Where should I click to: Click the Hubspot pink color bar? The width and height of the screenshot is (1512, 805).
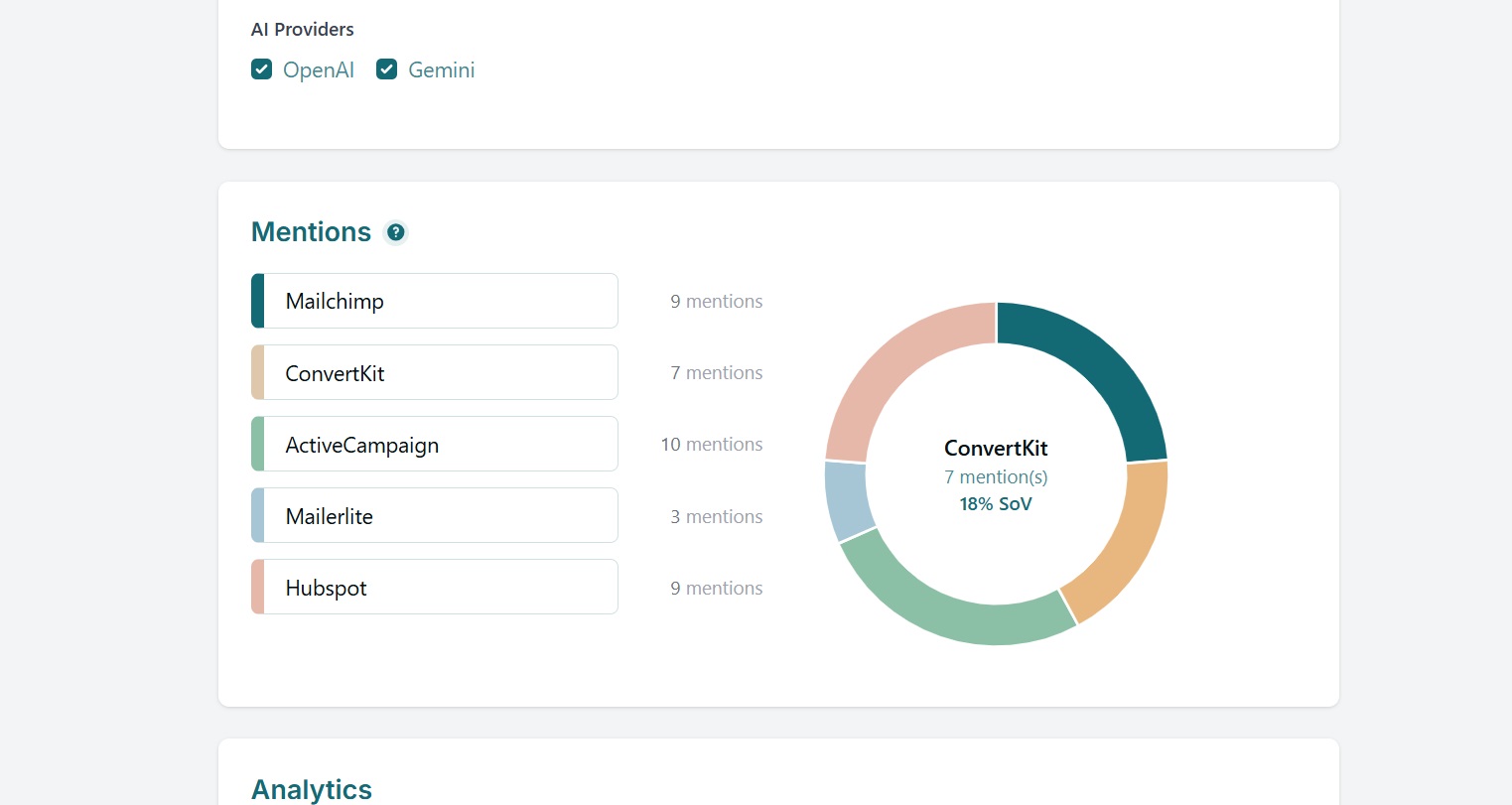pos(258,587)
